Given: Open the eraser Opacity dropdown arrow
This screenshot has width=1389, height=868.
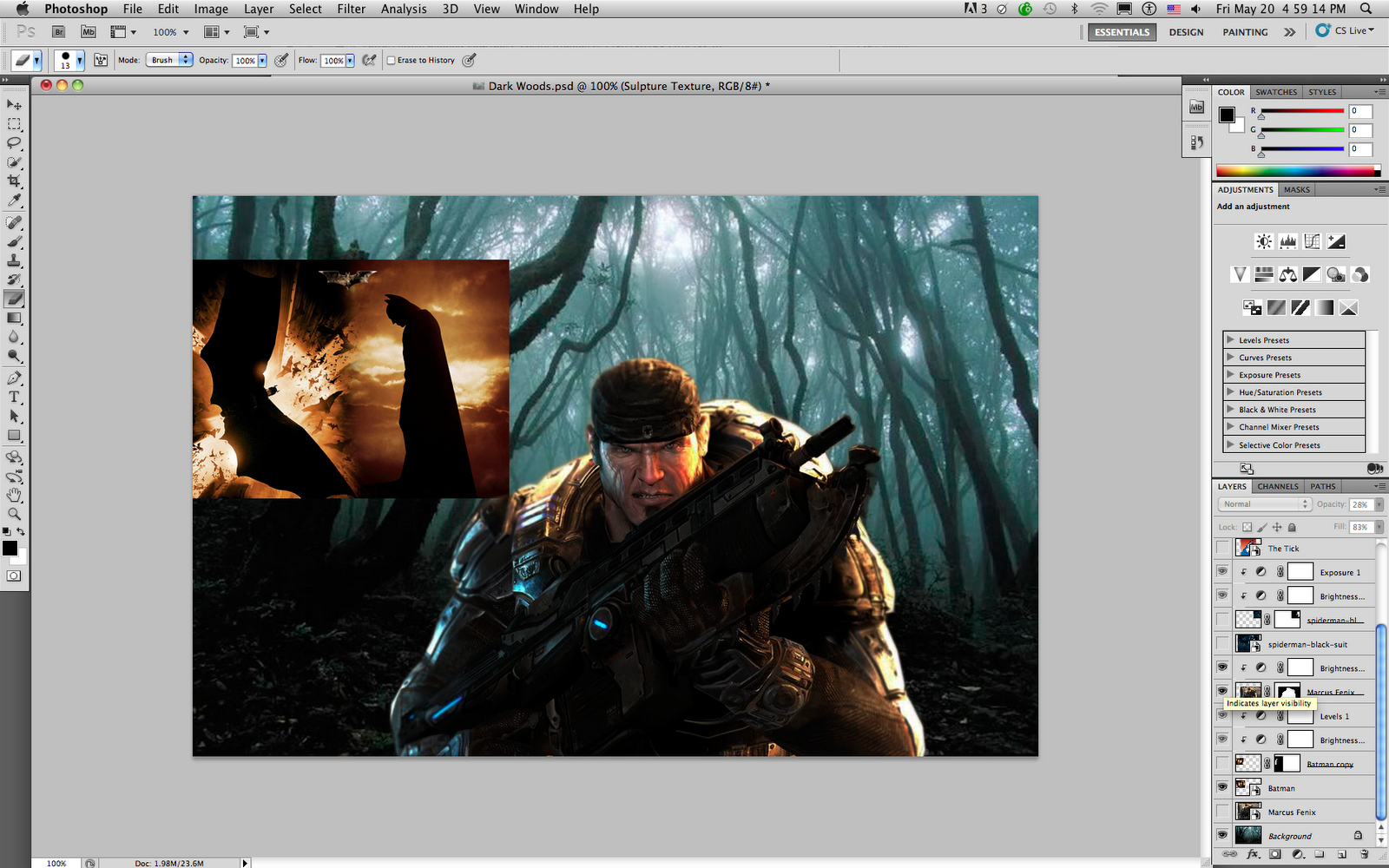Looking at the screenshot, I should pyautogui.click(x=262, y=61).
